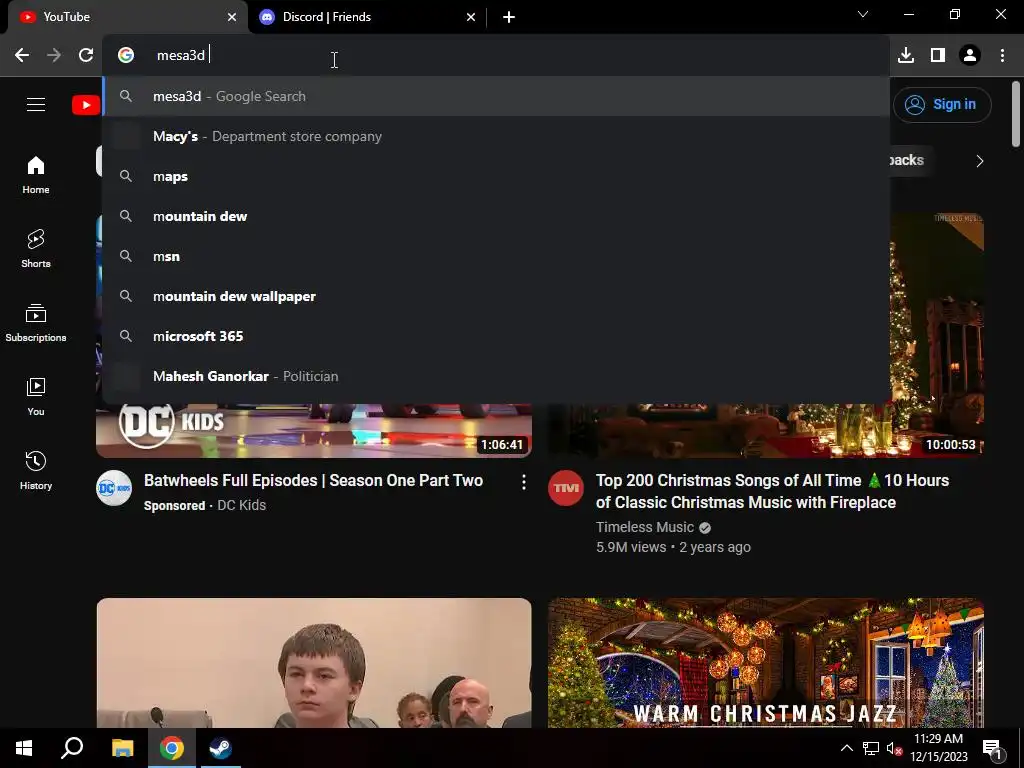Reload the page with the refresh icon

click(x=86, y=56)
